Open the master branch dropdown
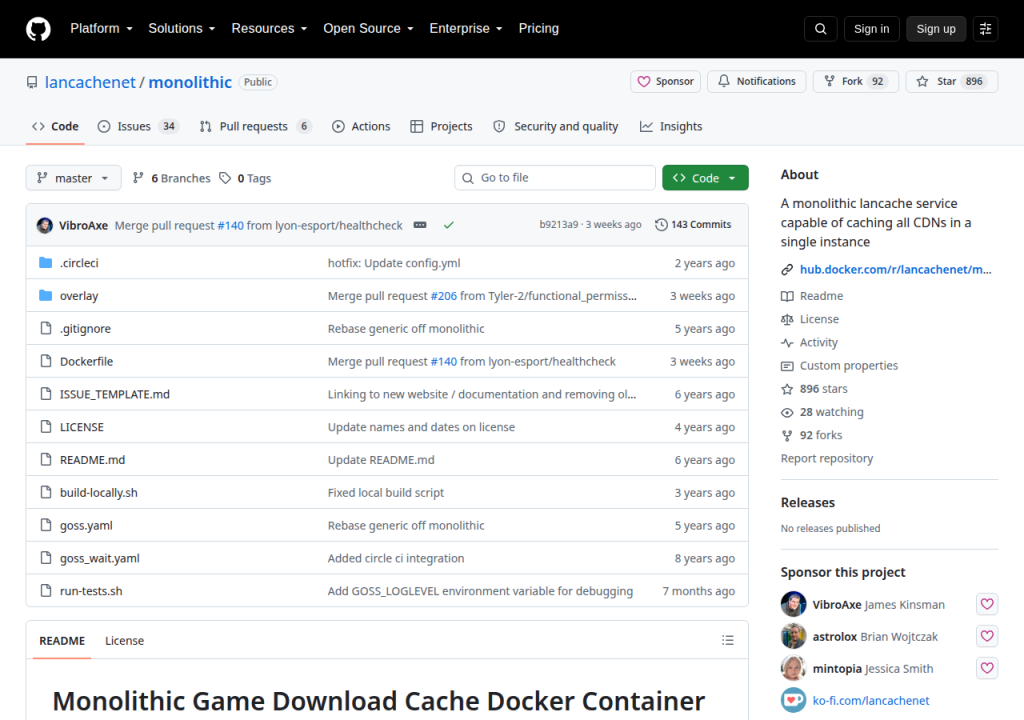Image resolution: width=1024 pixels, height=720 pixels. coord(73,178)
